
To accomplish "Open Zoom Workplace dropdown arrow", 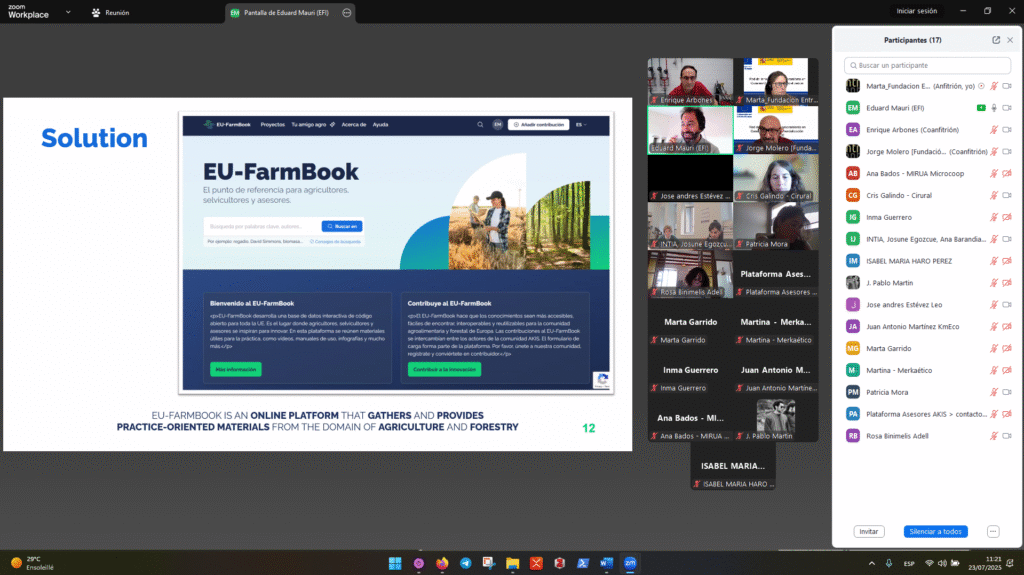I will [68, 12].
